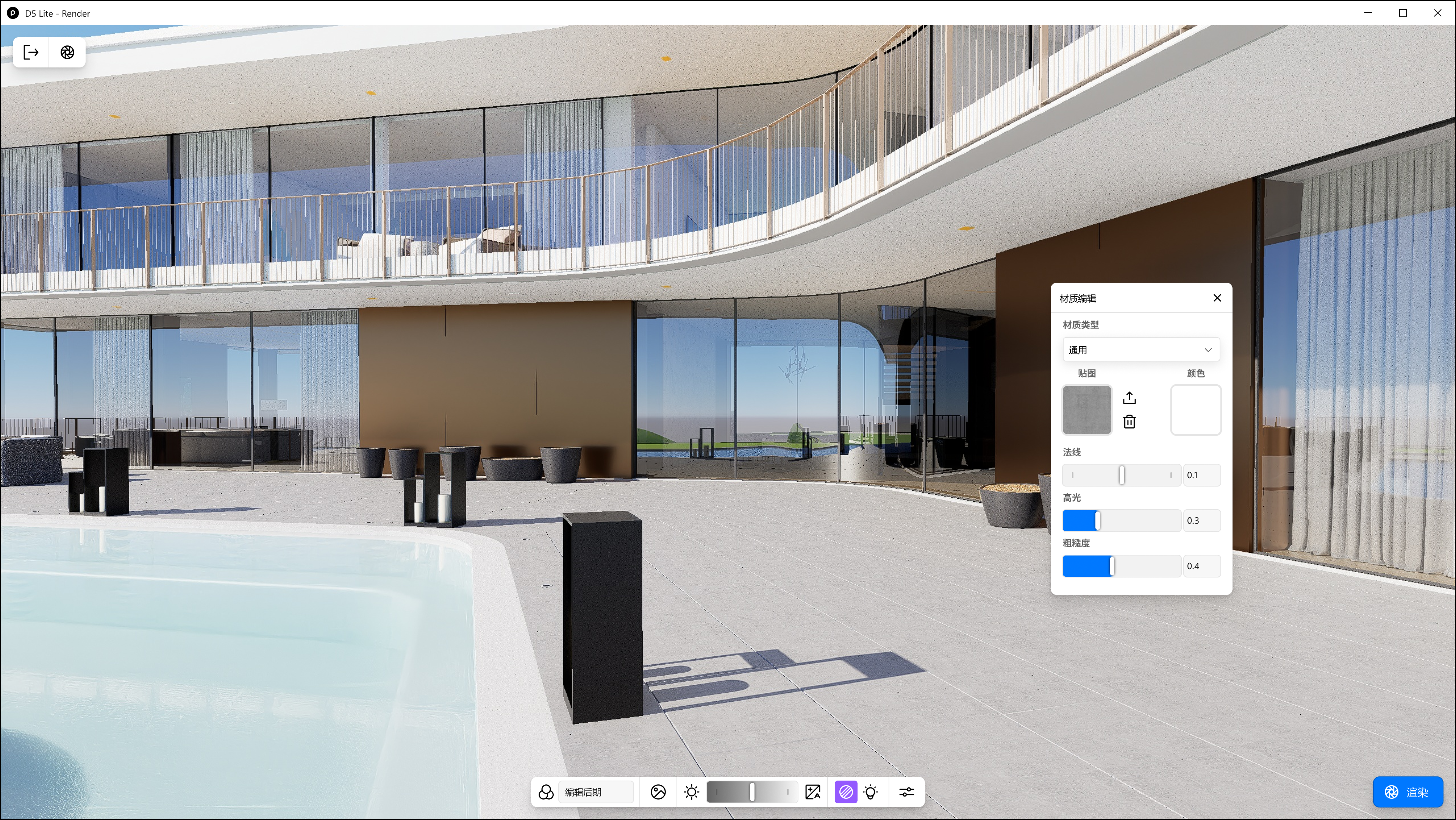Click the 高光 value field 0.3
The image size is (1456, 820).
pyautogui.click(x=1201, y=521)
